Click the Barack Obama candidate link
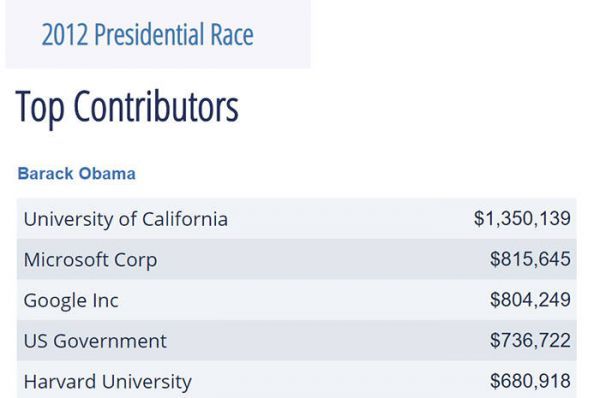Screen dimensions: 600x398 (77, 174)
